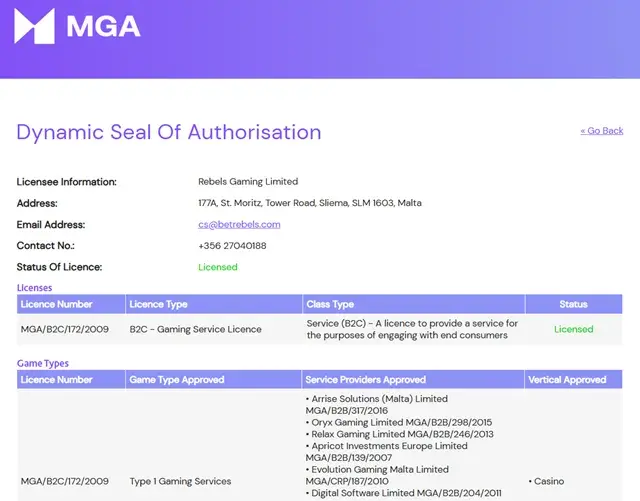Click the Arrise Solutions (Malta) Limited provider entry
This screenshot has height=501, width=640.
pos(377,404)
